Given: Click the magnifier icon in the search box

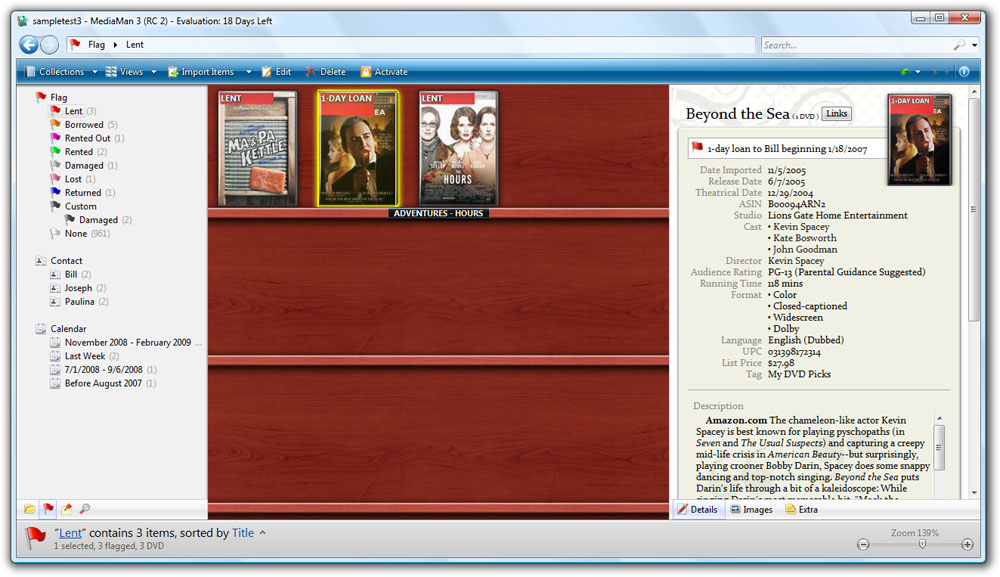Looking at the screenshot, I should tap(959, 45).
